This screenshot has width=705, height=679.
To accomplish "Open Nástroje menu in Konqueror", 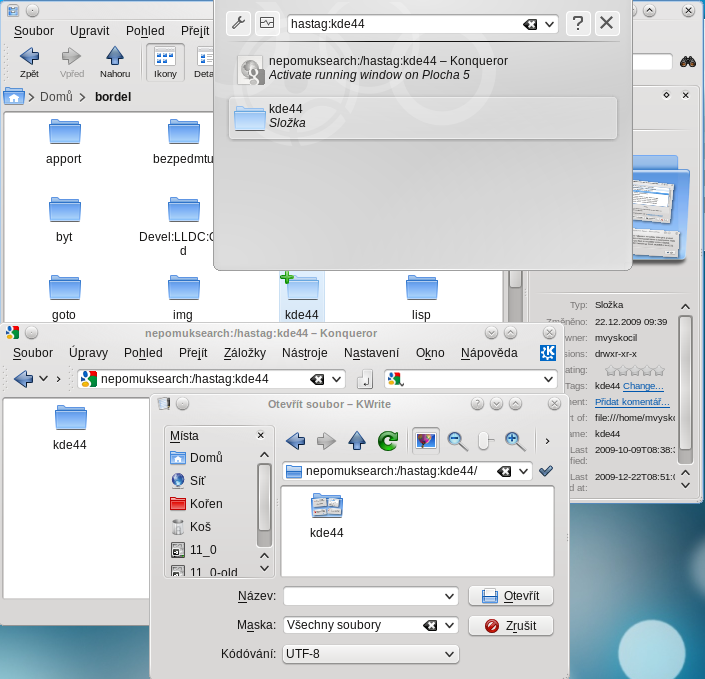I will [x=305, y=353].
